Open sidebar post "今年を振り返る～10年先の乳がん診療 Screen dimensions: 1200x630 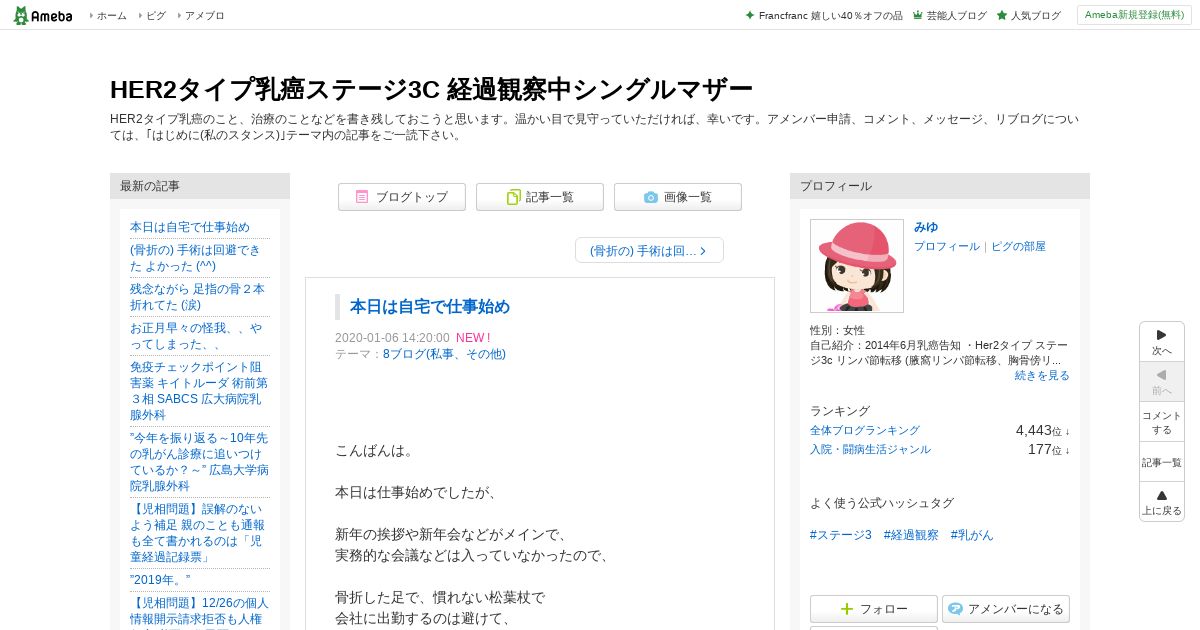pyautogui.click(x=199, y=462)
